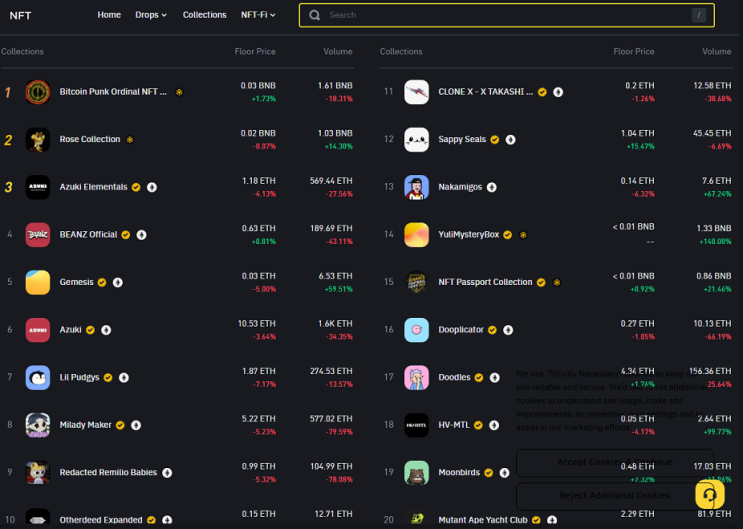Viewport: 743px width, 529px height.
Task: Click the CLONE X collection icon
Action: [x=417, y=92]
